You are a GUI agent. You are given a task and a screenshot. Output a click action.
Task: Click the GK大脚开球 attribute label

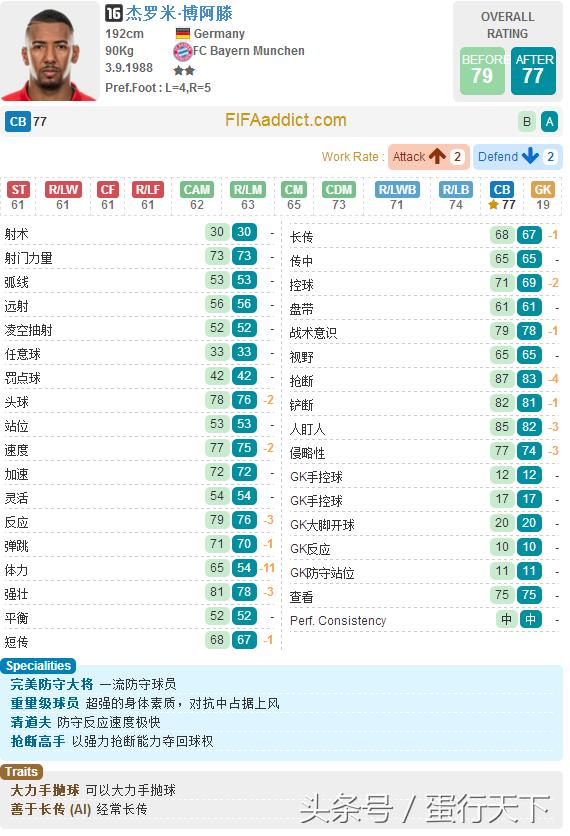pyautogui.click(x=322, y=525)
